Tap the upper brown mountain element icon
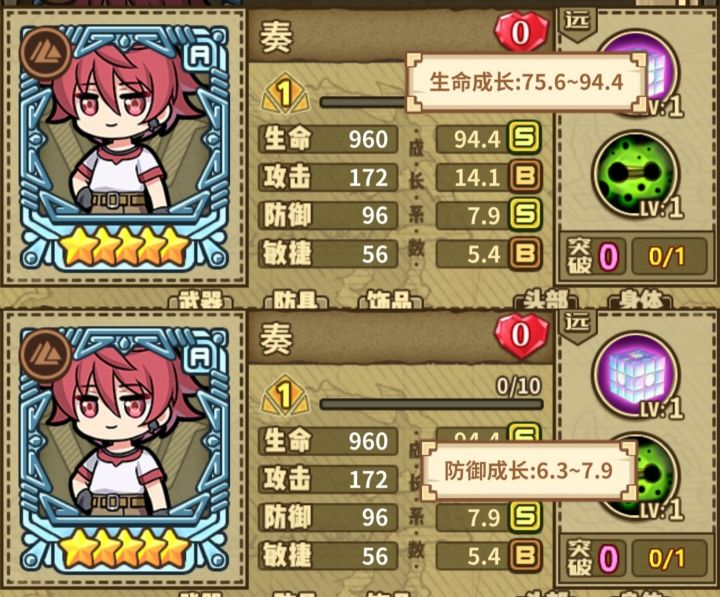Image resolution: width=720 pixels, height=597 pixels. click(x=45, y=54)
